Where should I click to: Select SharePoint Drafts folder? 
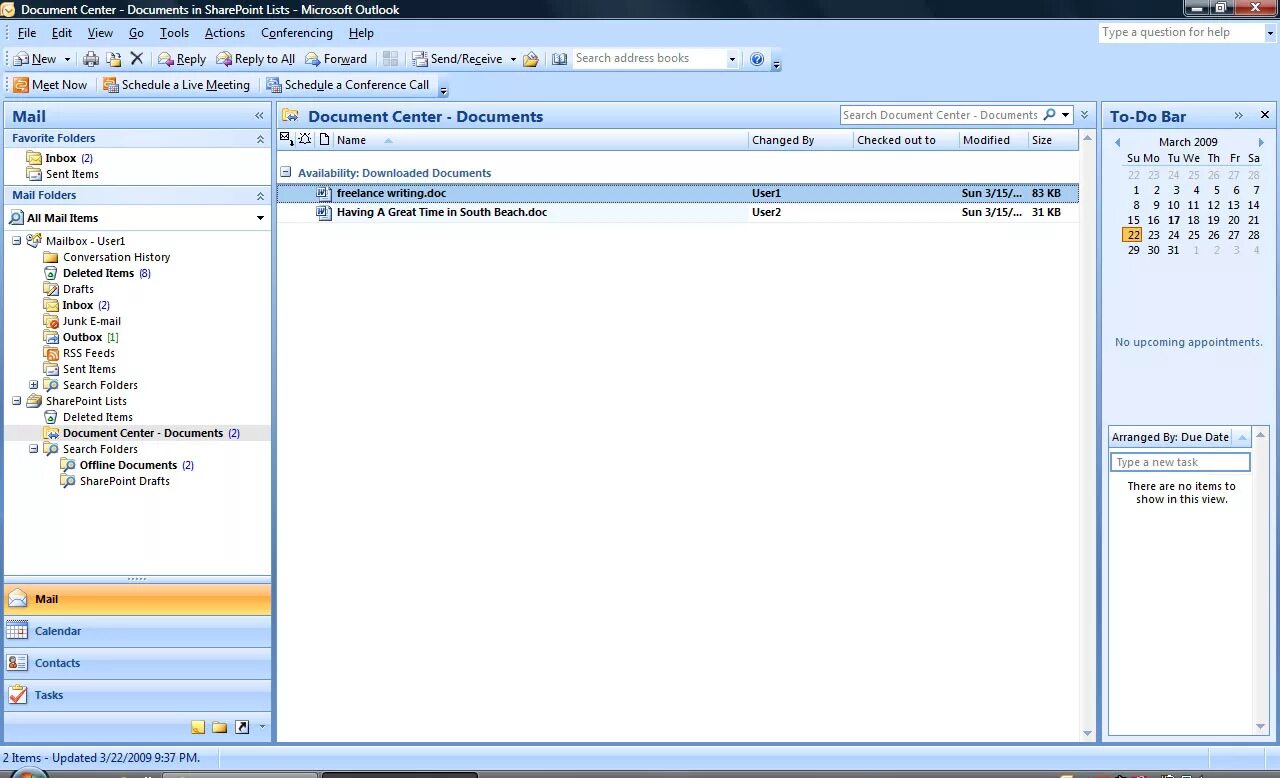[x=125, y=481]
